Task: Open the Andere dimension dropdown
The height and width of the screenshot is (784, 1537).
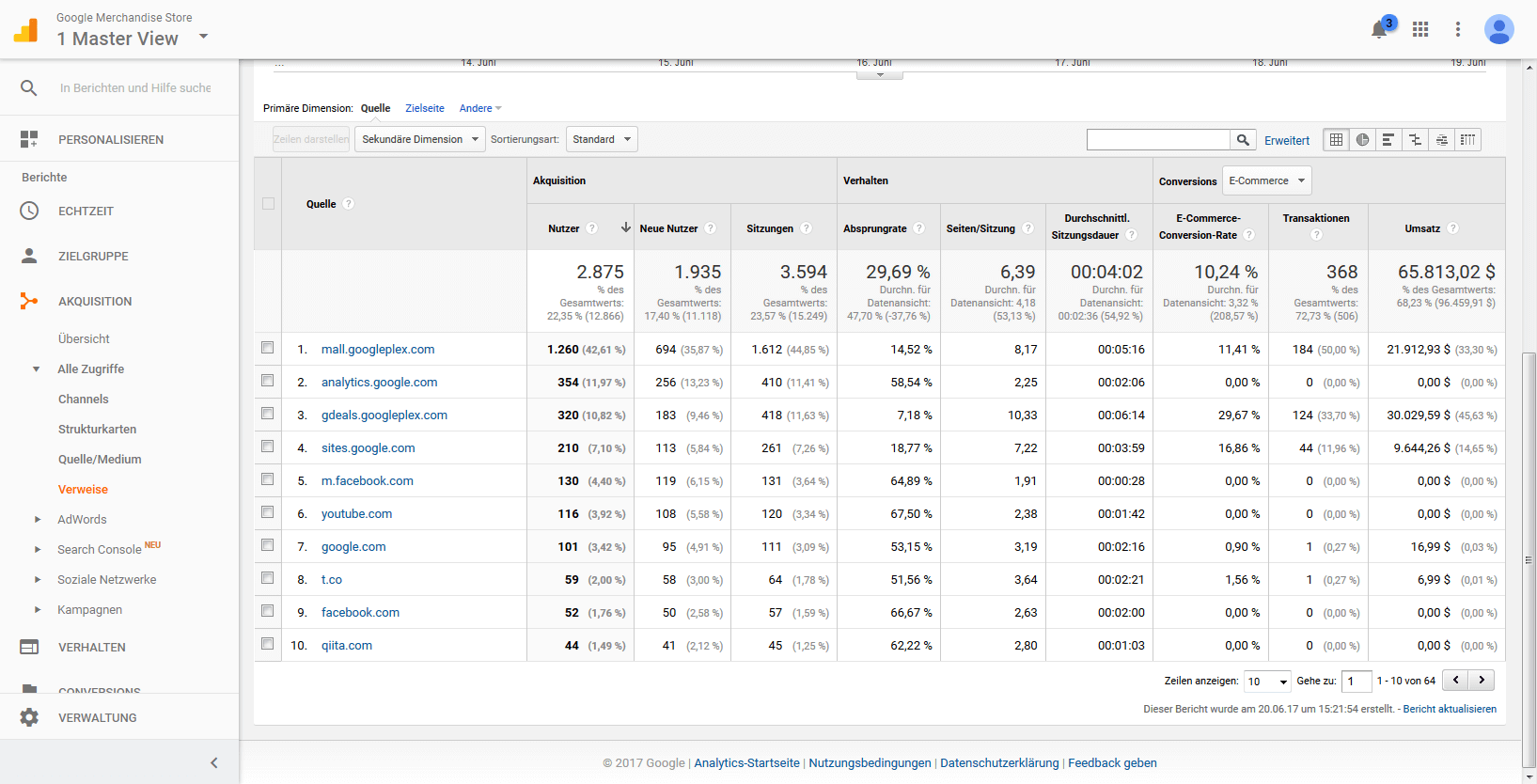Action: (480, 108)
